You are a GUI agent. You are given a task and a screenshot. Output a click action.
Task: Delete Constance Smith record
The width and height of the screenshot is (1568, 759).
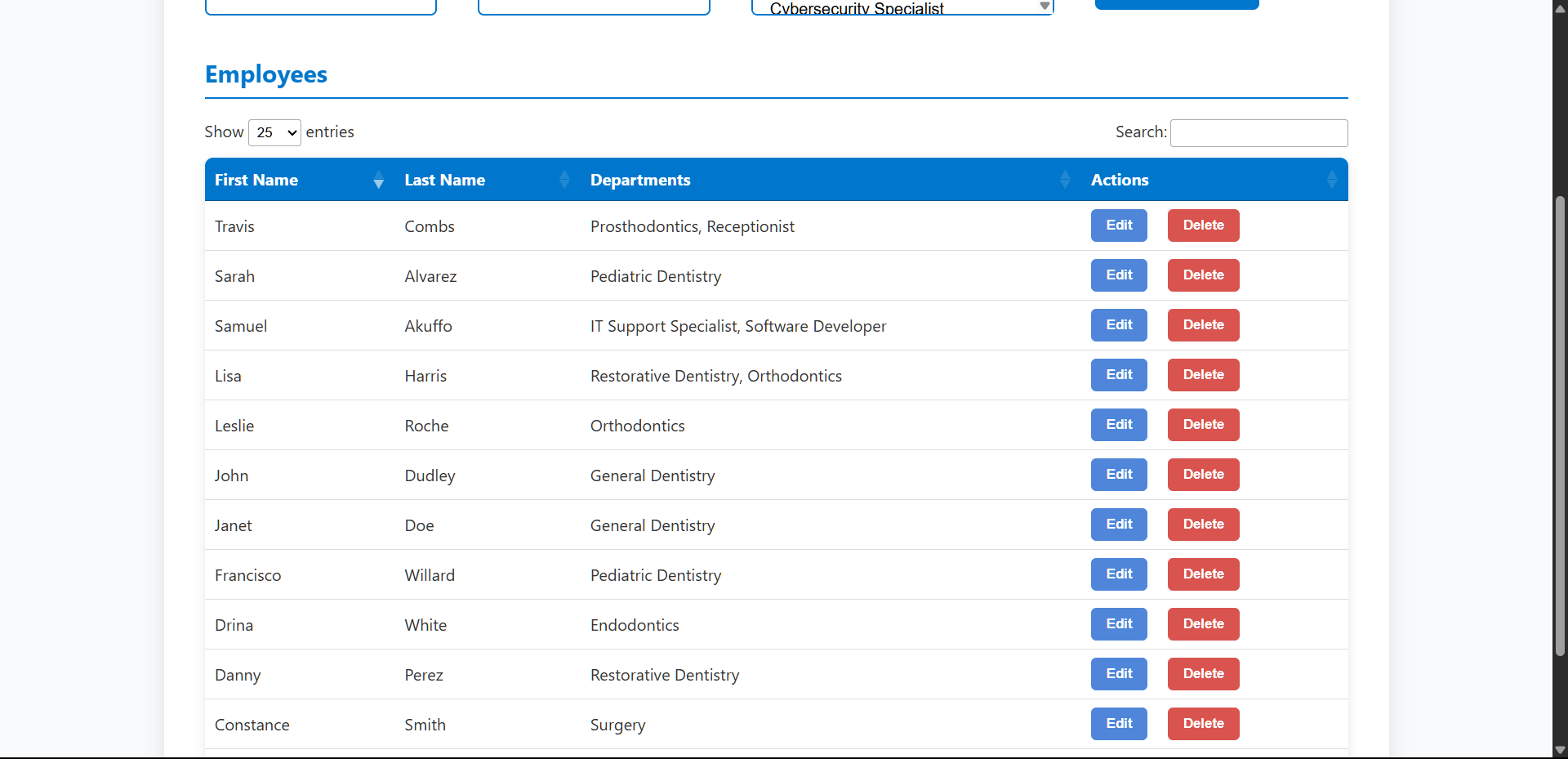(x=1203, y=724)
